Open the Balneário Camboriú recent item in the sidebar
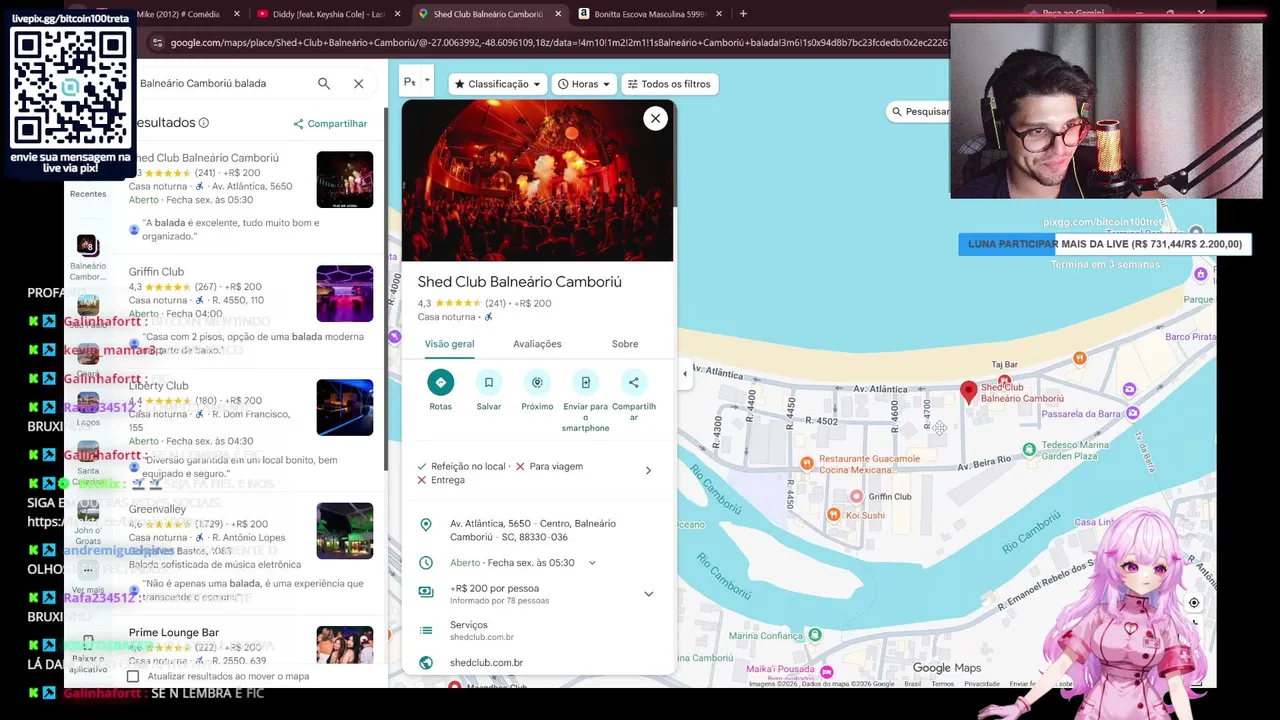The width and height of the screenshot is (1280, 720). point(88,258)
